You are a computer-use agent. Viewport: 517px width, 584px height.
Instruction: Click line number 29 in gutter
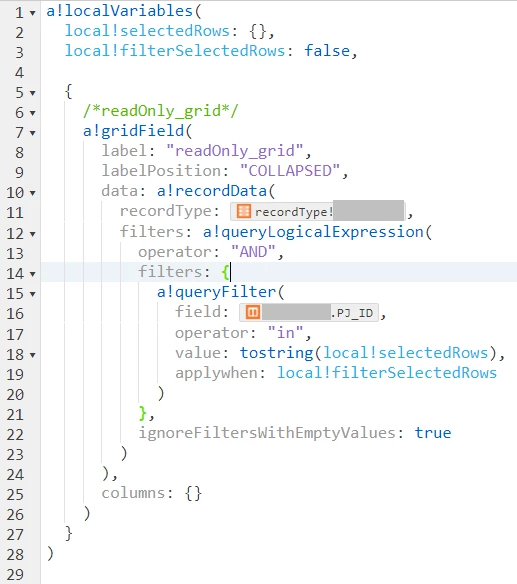click(15, 575)
